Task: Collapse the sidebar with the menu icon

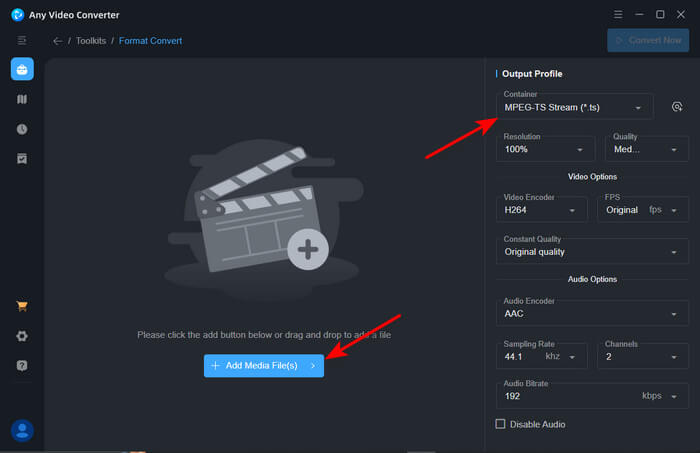Action: pos(22,41)
